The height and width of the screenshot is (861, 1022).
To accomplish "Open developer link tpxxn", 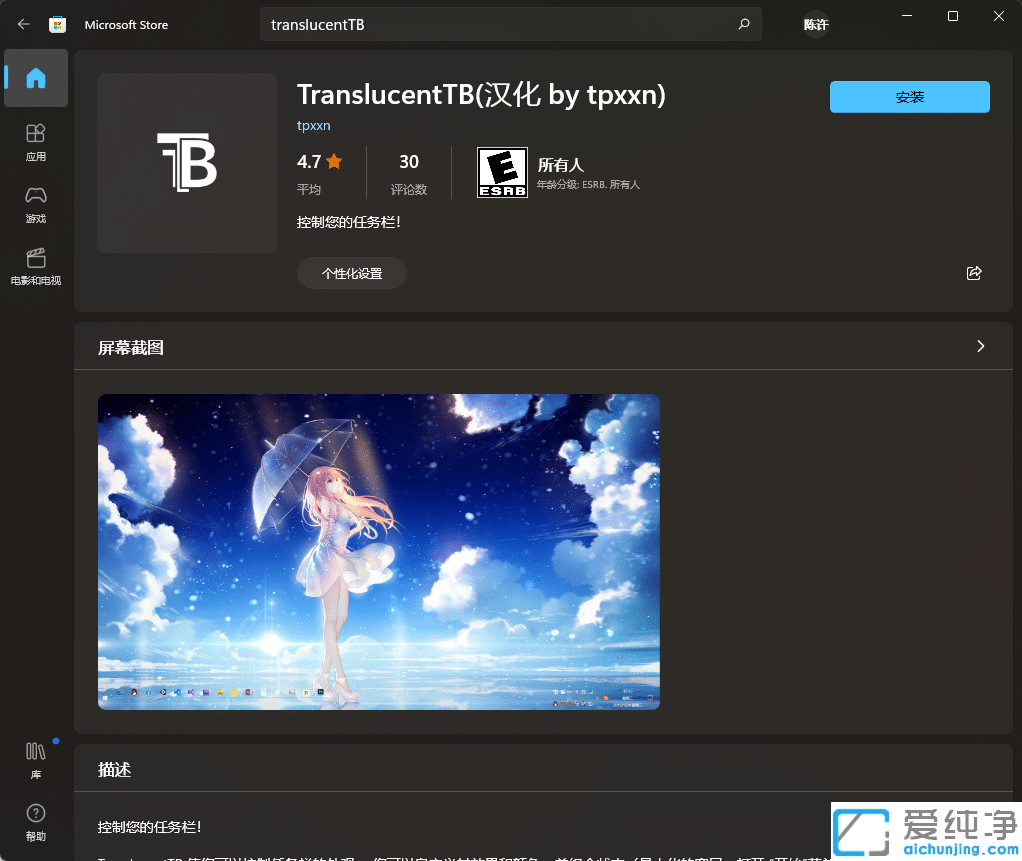I will pyautogui.click(x=313, y=125).
